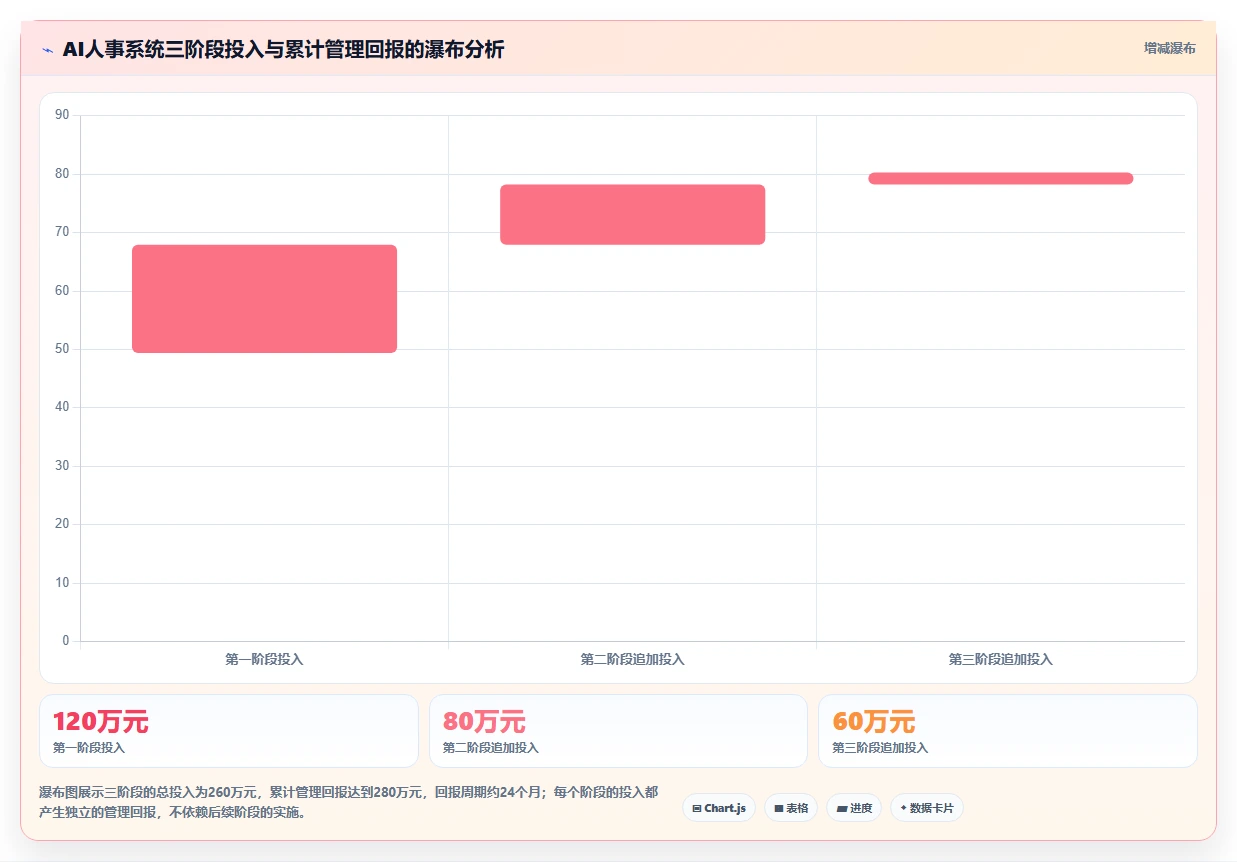Click the summary paragraph starting 瀑布图展示三阶段
This screenshot has height=862, width=1237.
[x=349, y=802]
